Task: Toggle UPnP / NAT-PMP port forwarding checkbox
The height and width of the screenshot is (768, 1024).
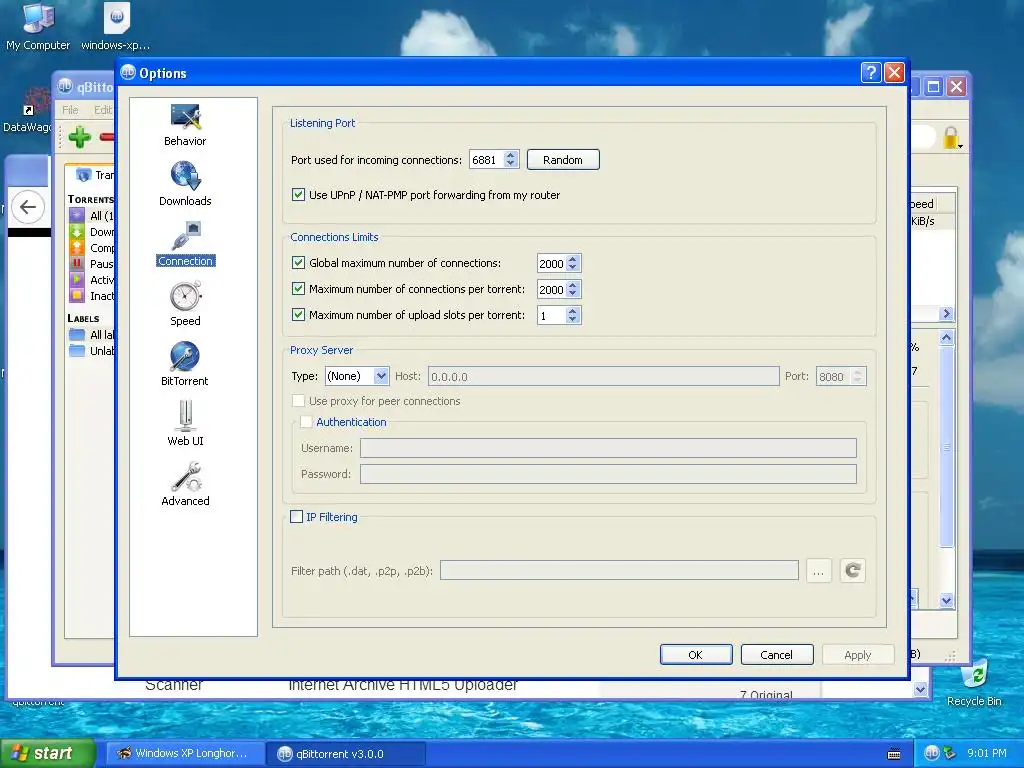Action: pos(298,195)
